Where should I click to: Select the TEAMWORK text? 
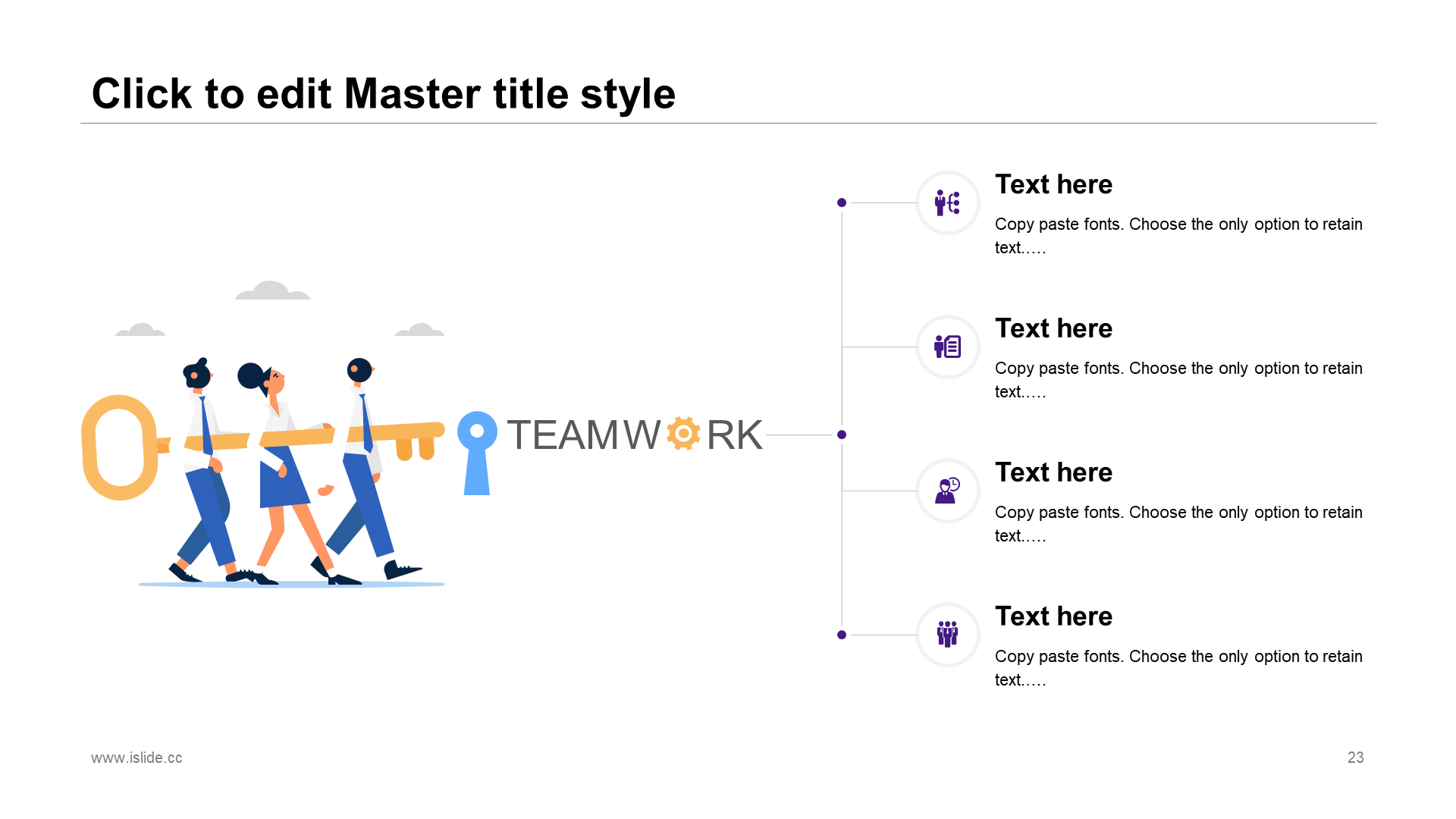(x=635, y=435)
